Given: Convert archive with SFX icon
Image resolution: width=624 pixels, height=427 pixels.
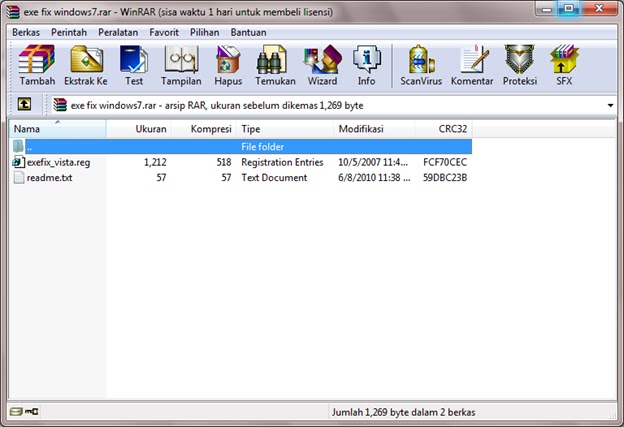Looking at the screenshot, I should pyautogui.click(x=564, y=60).
